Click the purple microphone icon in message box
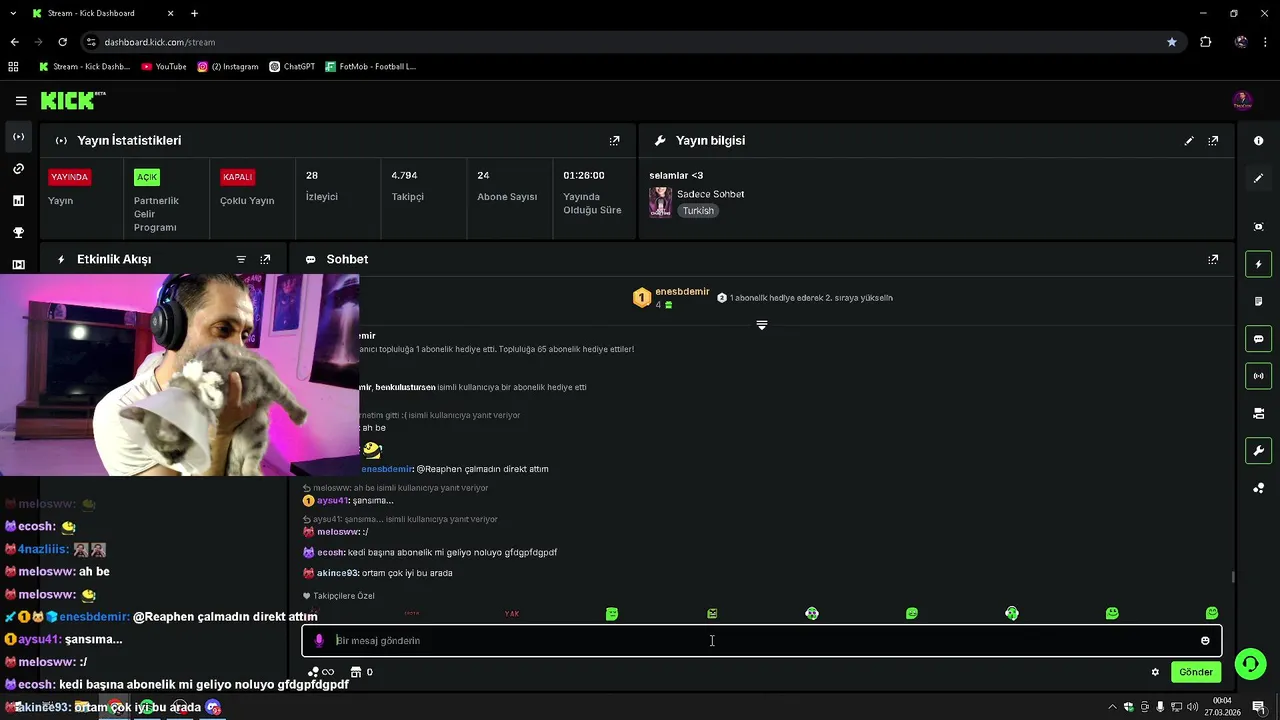 (319, 641)
